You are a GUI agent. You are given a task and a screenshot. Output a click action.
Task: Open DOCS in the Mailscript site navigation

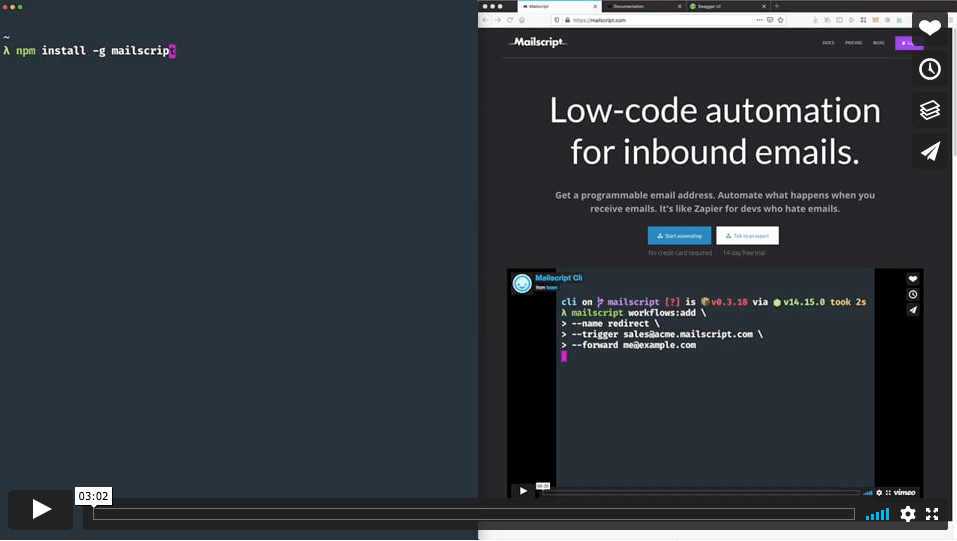coord(828,43)
